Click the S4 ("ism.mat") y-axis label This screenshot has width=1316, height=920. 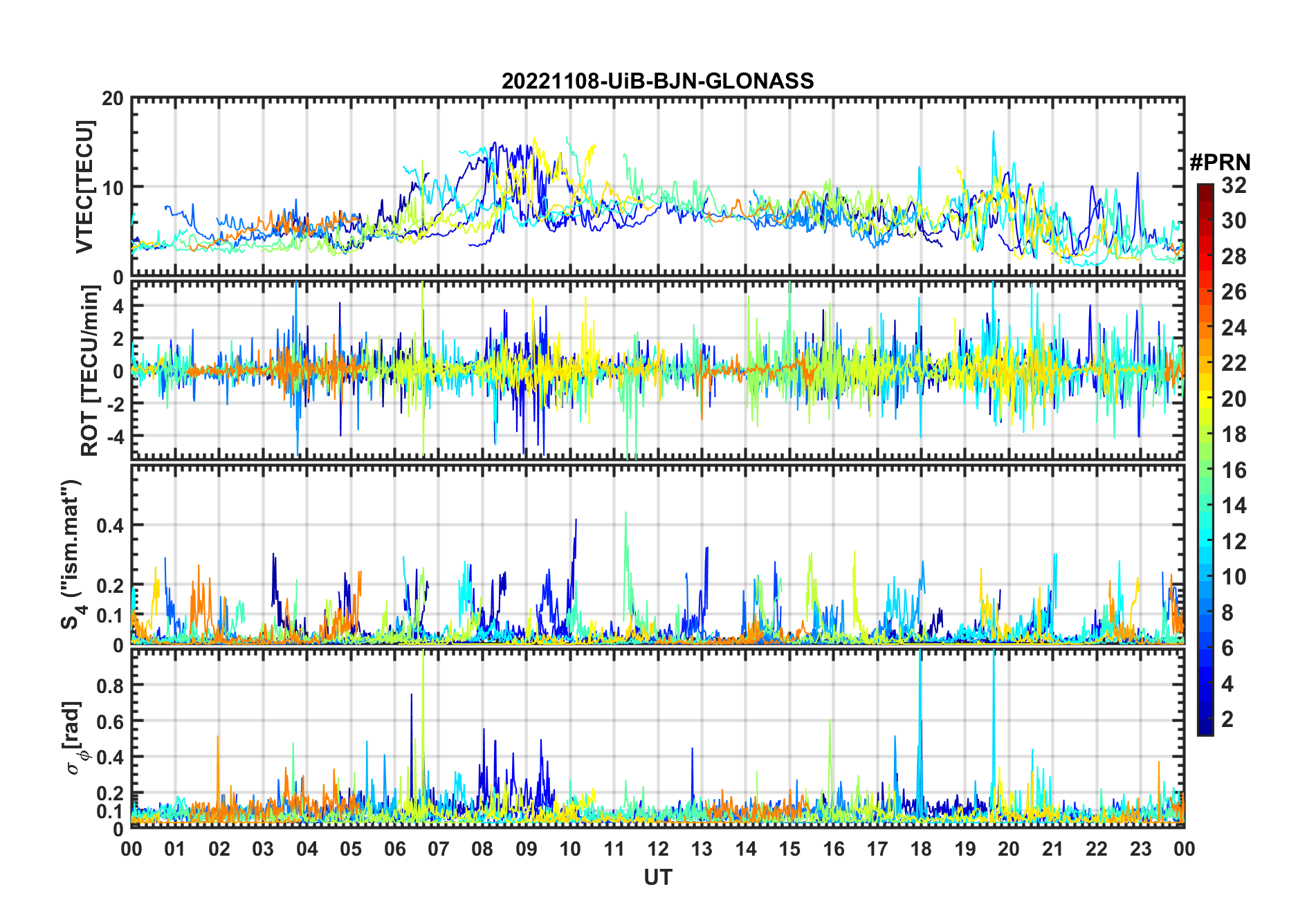tap(71, 554)
